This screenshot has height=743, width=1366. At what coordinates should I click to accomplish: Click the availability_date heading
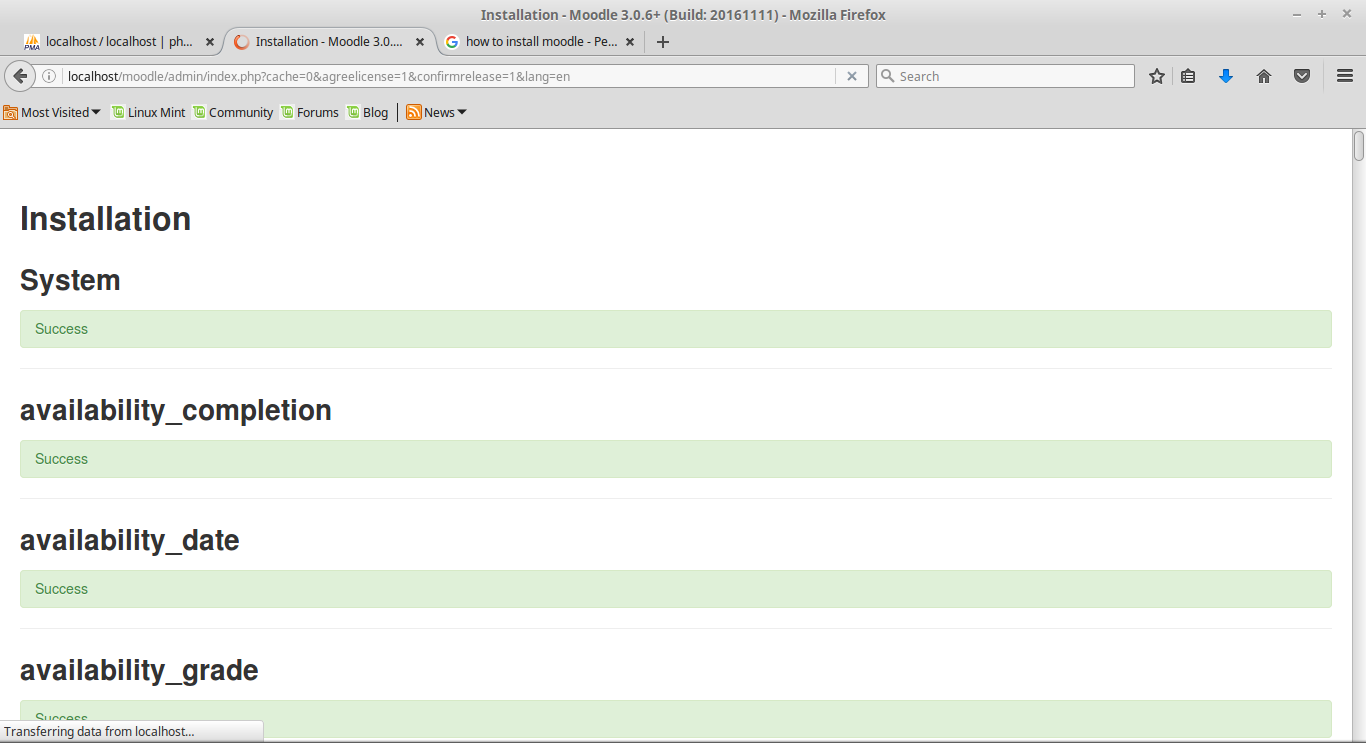coord(130,540)
